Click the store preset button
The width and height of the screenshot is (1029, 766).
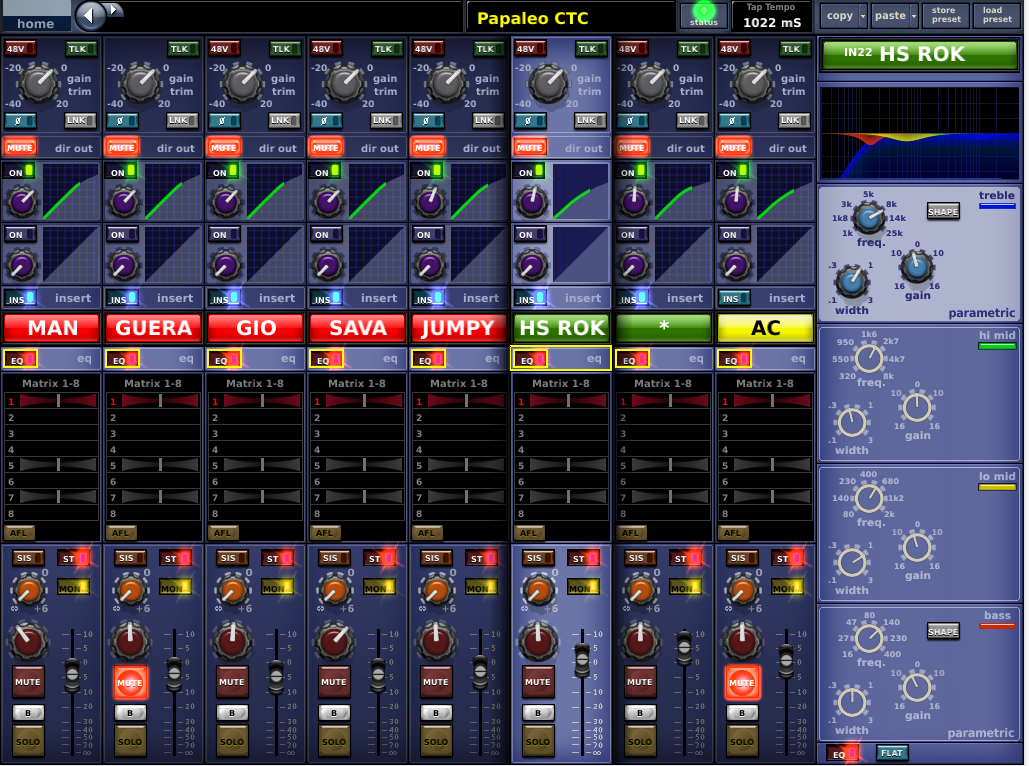tap(945, 15)
